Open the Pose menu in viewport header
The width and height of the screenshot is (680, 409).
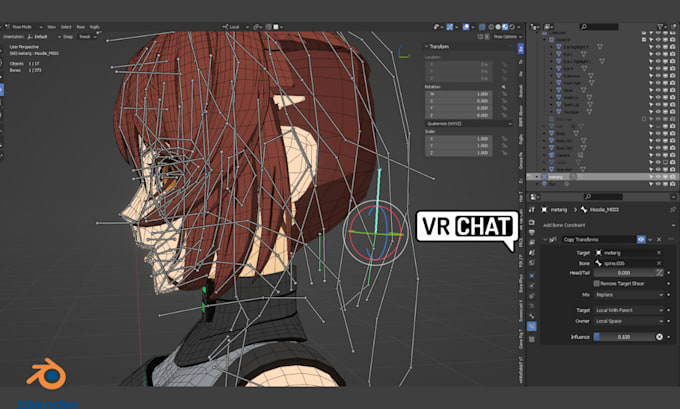[x=81, y=27]
